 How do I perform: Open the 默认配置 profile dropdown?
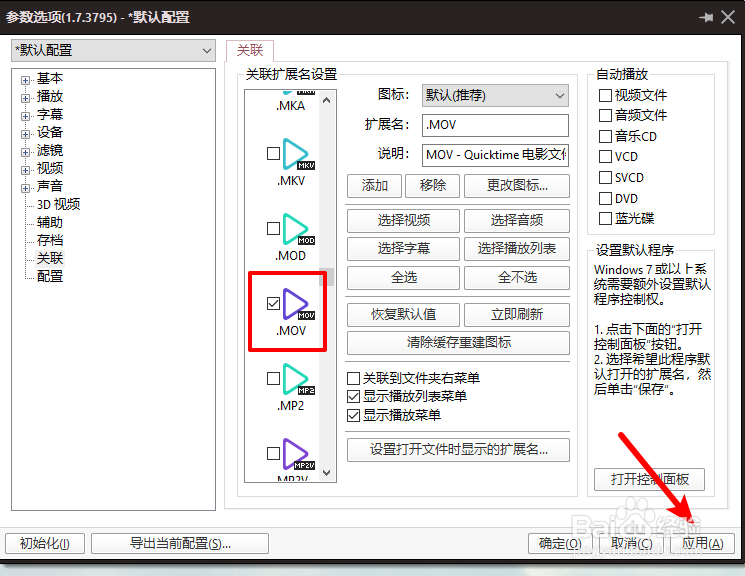point(113,50)
